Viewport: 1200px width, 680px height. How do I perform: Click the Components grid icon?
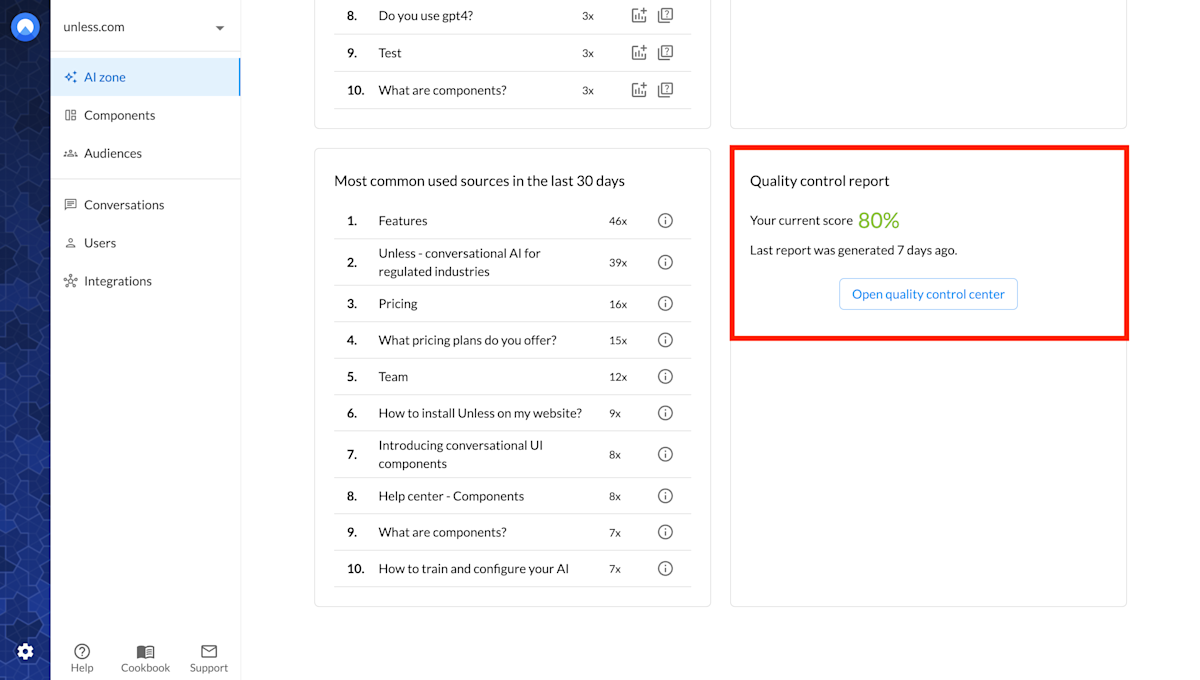pyautogui.click(x=70, y=115)
